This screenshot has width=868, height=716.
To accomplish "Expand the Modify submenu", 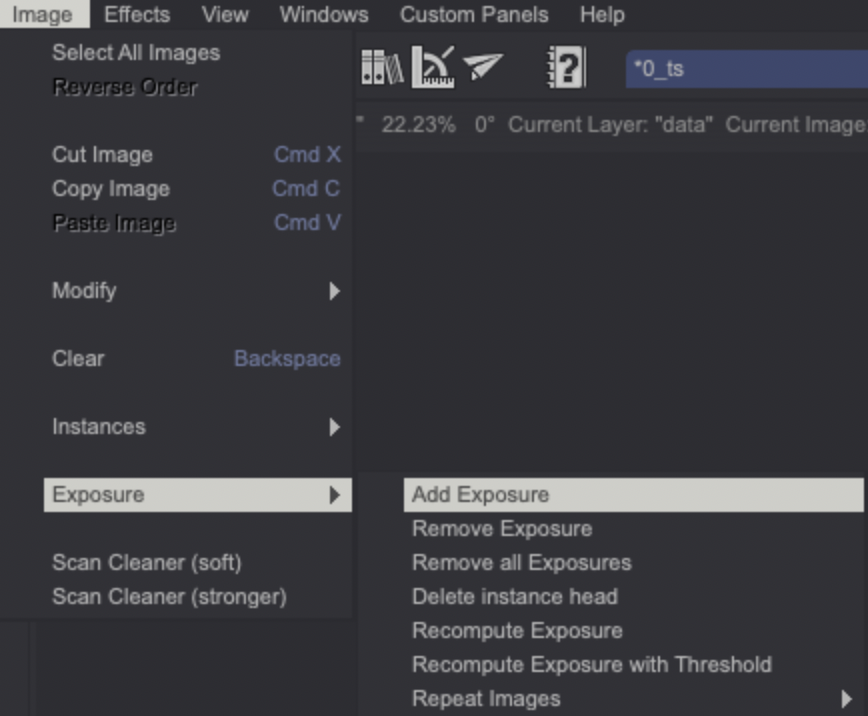I will coord(337,291).
